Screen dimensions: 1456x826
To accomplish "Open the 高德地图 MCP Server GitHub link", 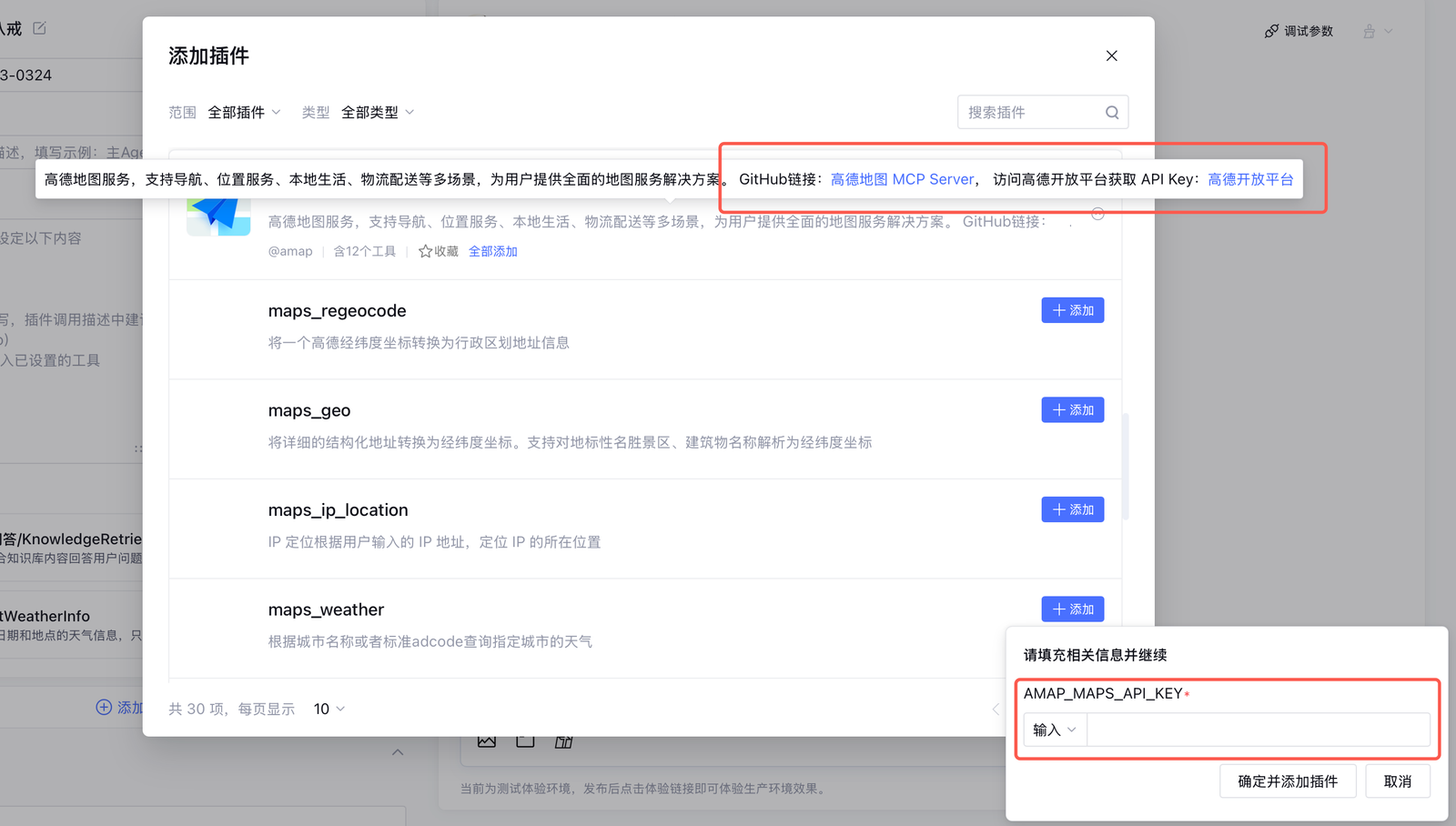I will tap(901, 179).
